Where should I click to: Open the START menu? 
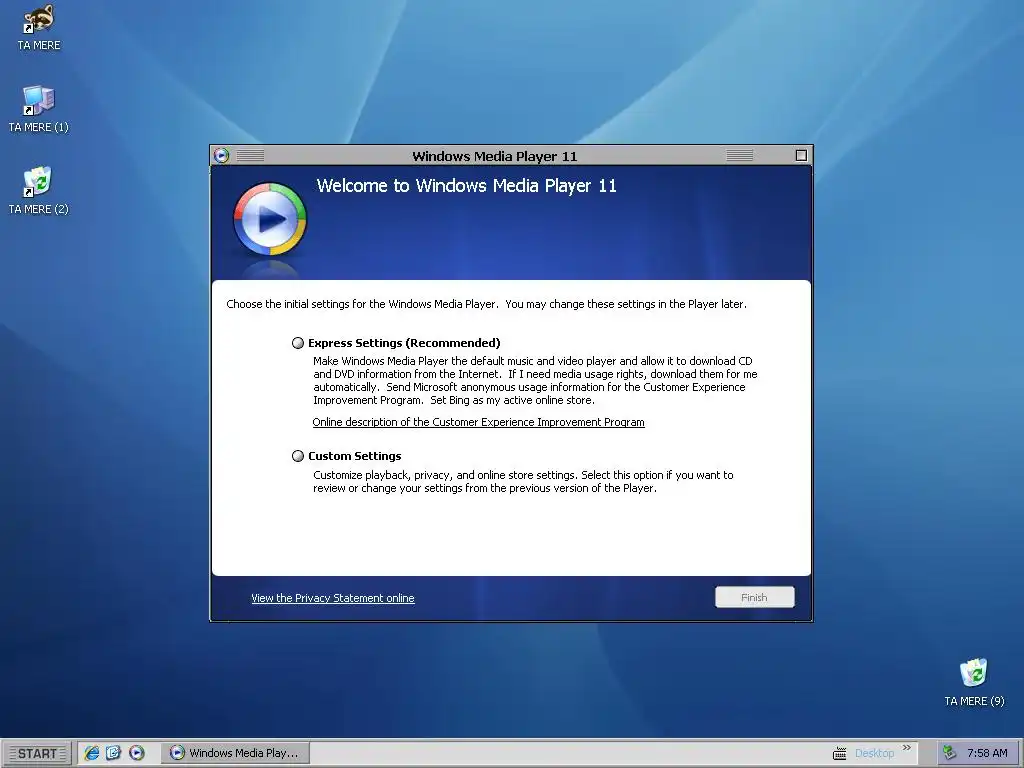[37, 753]
